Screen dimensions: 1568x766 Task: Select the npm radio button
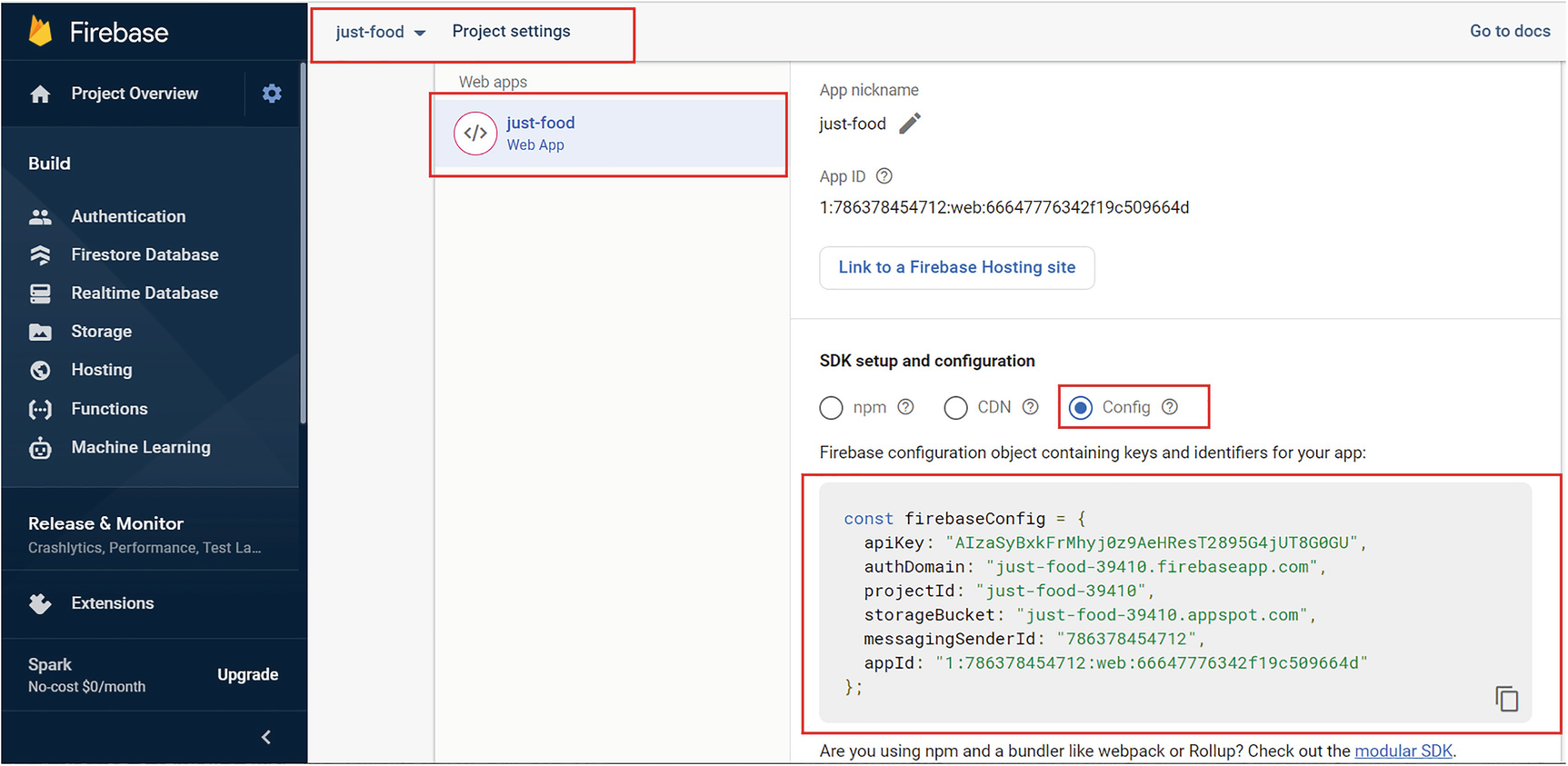tap(831, 408)
